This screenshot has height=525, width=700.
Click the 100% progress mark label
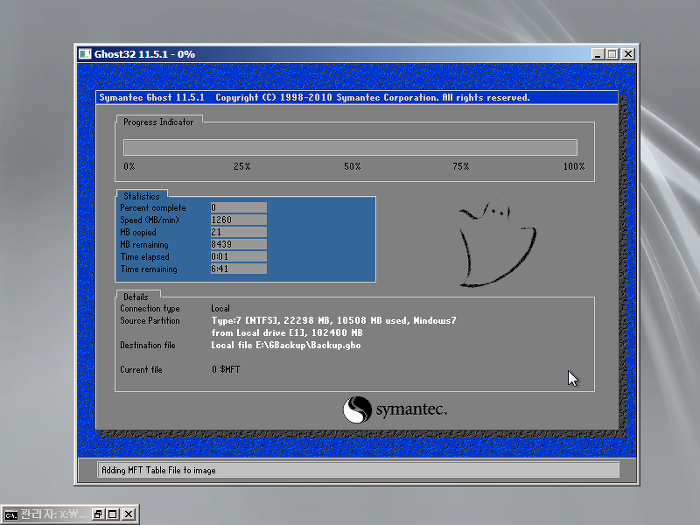pyautogui.click(x=574, y=167)
